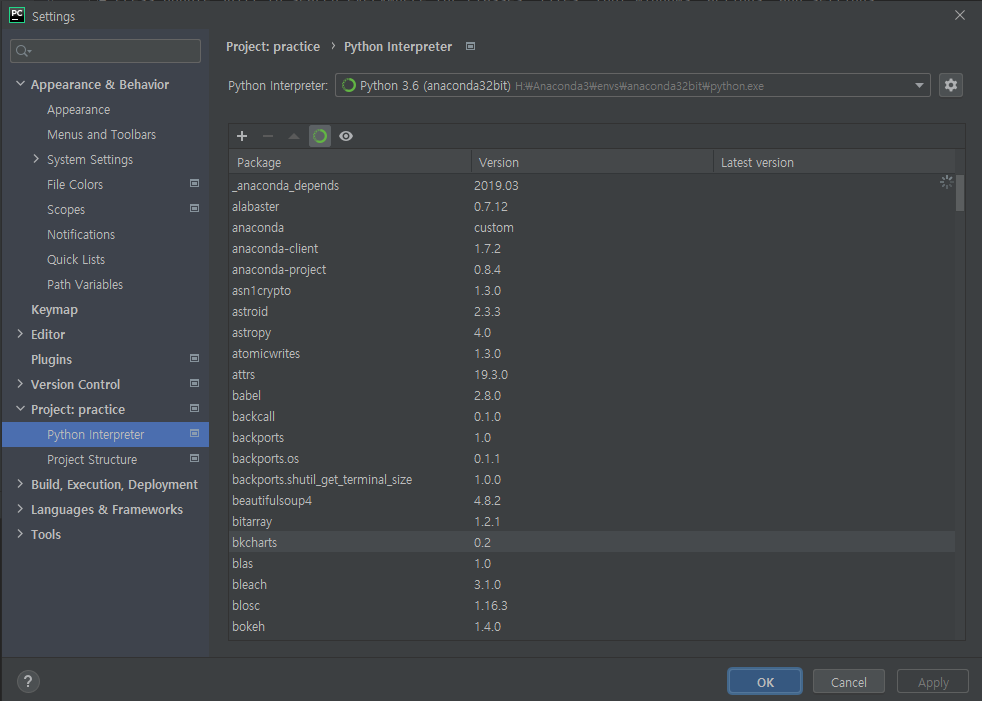Click the Plugins row side icon
This screenshot has height=701, width=982.
point(194,358)
